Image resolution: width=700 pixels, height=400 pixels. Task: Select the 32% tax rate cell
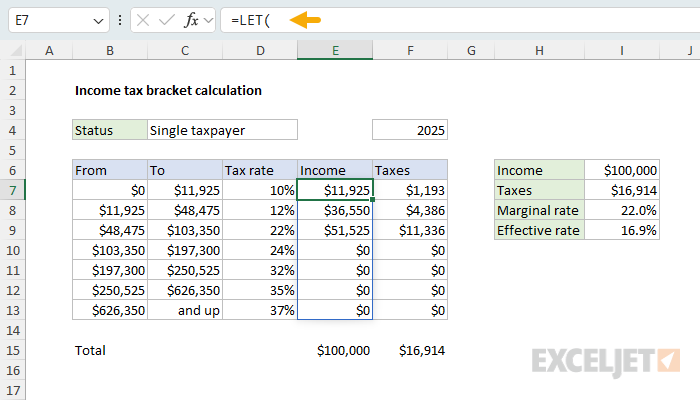coord(260,271)
